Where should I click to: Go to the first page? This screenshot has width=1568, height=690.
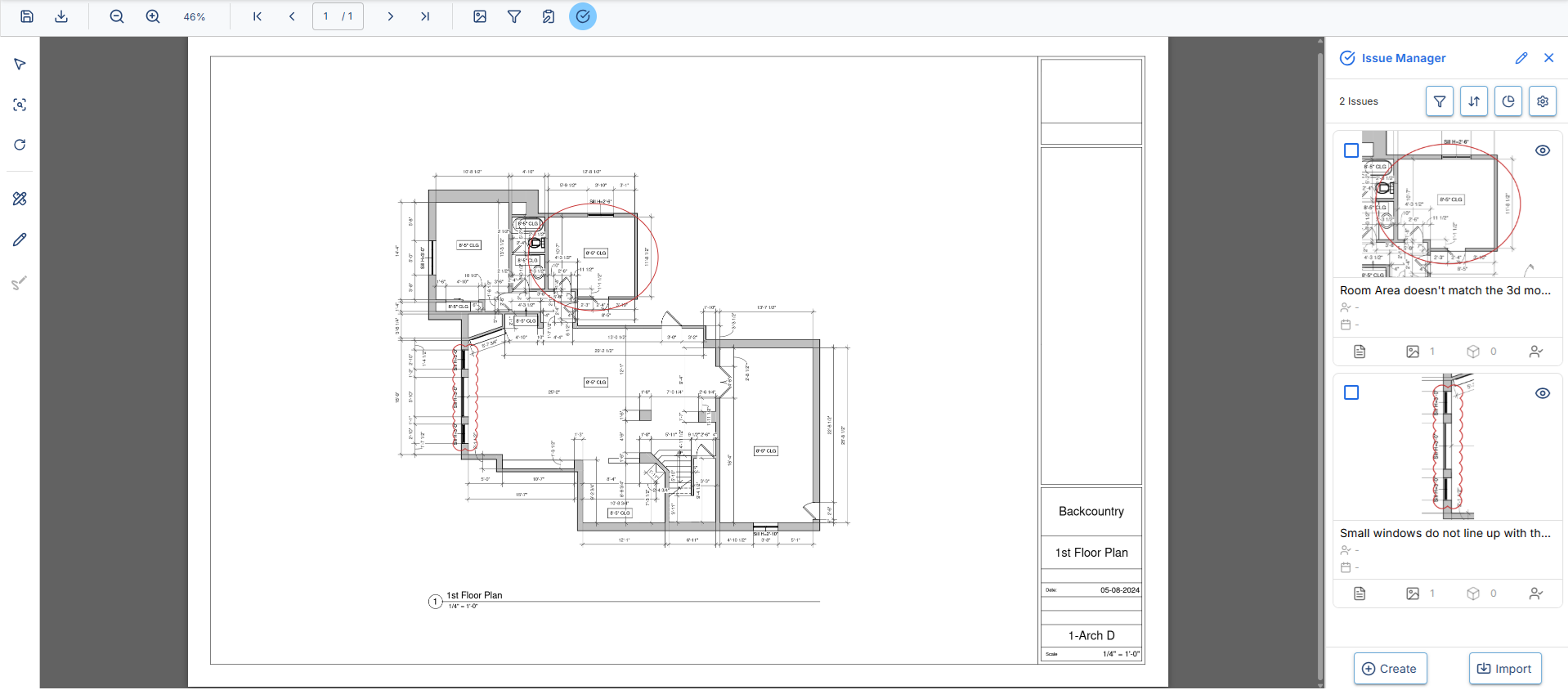point(258,16)
